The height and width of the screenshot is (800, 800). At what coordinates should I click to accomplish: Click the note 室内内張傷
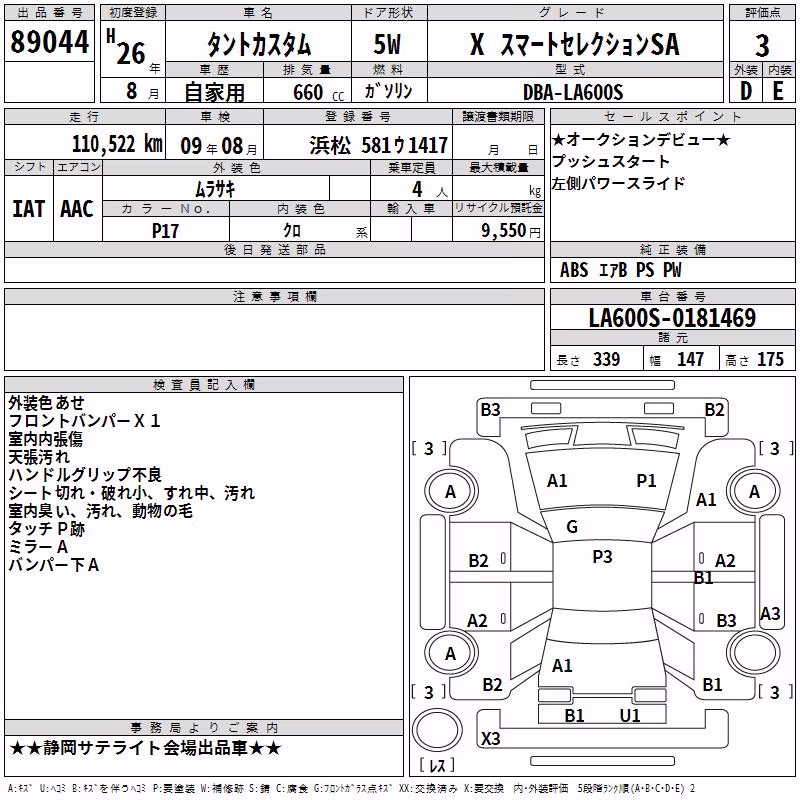point(45,439)
